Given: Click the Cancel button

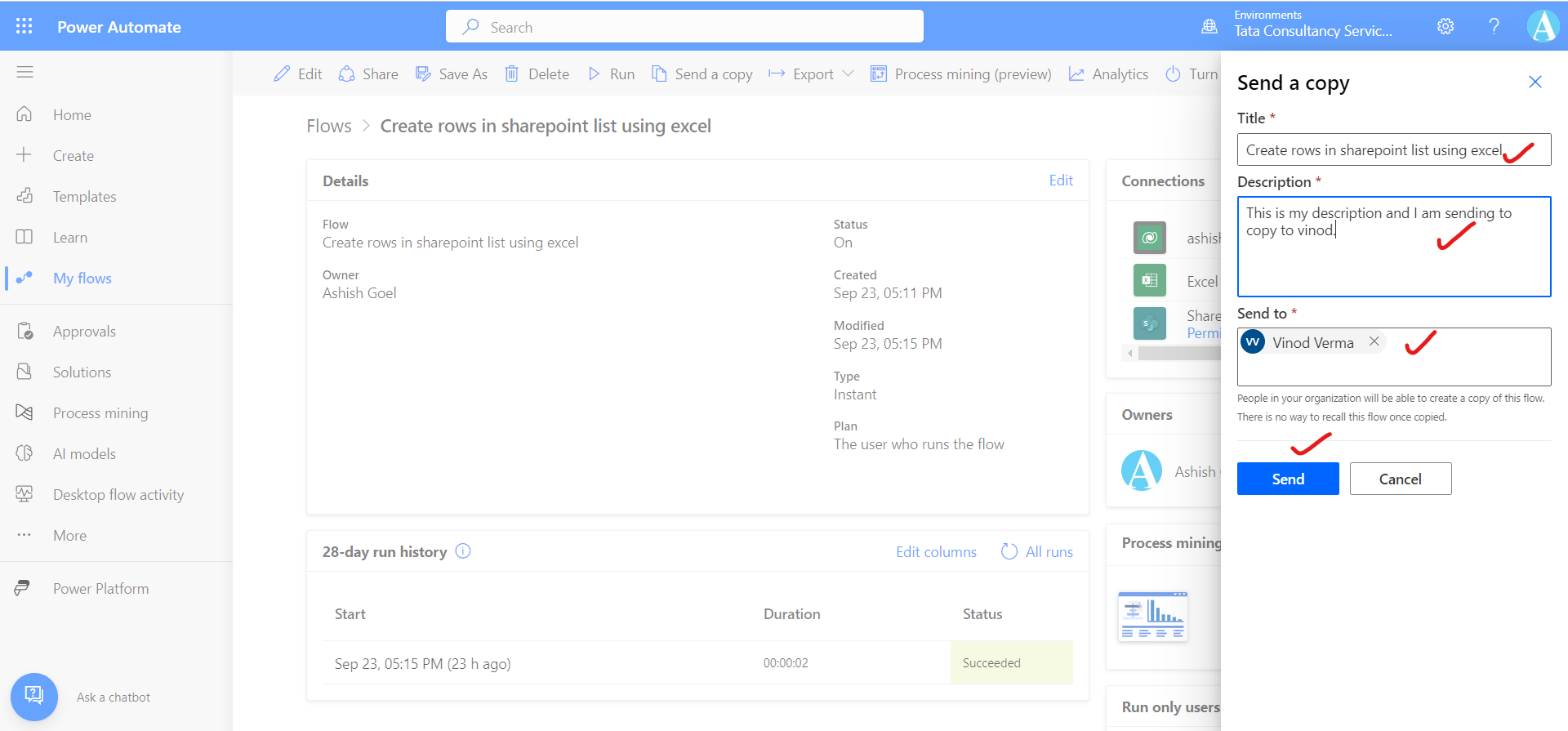Looking at the screenshot, I should tap(1400, 479).
